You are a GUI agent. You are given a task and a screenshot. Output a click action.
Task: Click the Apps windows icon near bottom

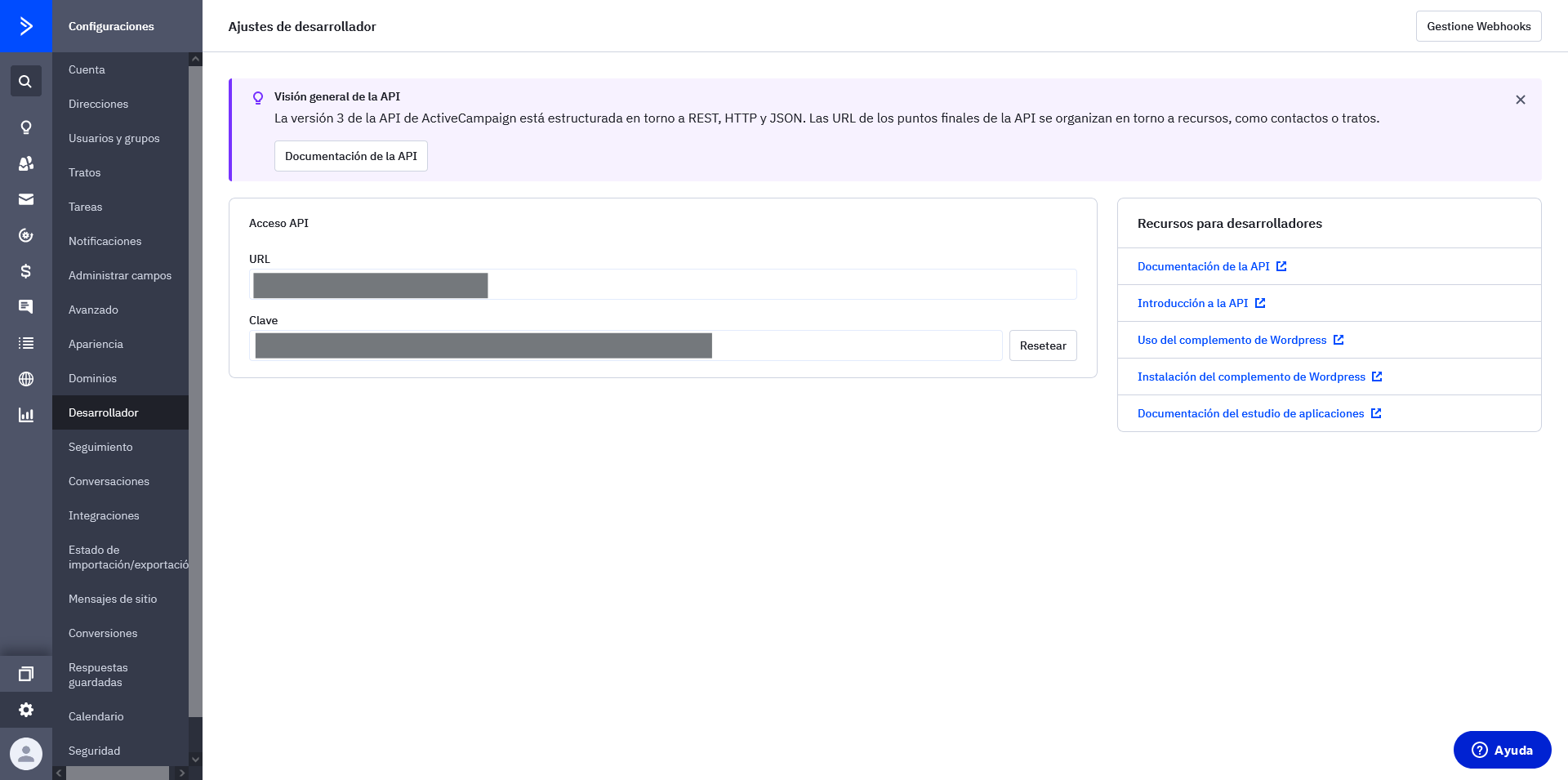(26, 674)
